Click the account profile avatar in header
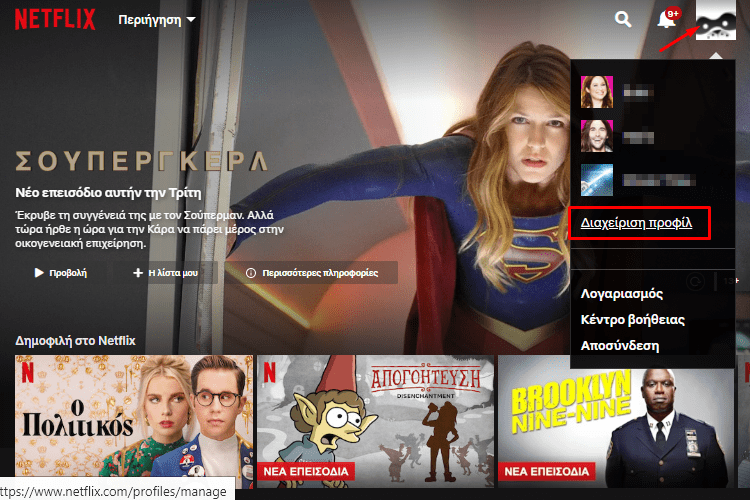This screenshot has width=750, height=500. tap(716, 20)
